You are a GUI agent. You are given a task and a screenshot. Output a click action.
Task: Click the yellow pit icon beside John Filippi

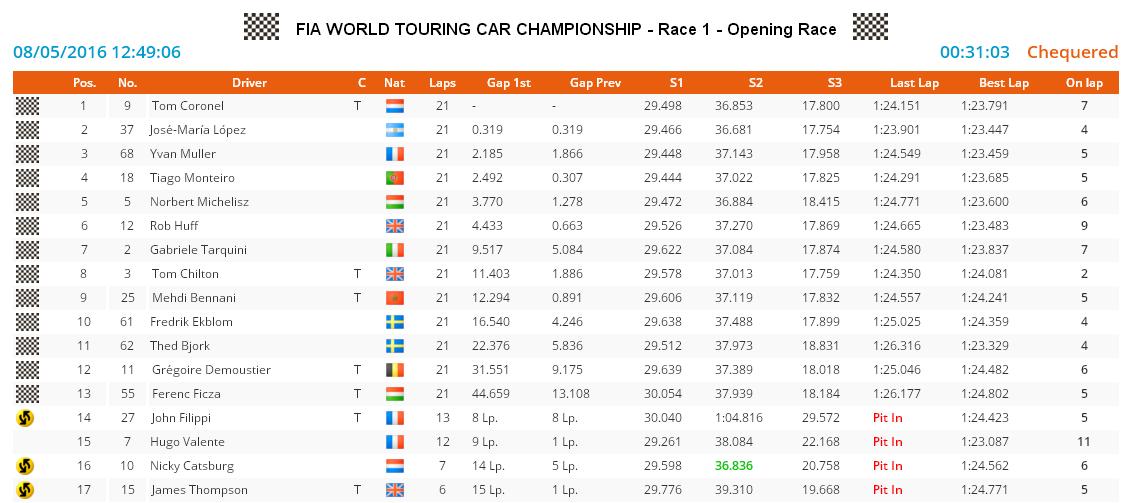coord(26,418)
